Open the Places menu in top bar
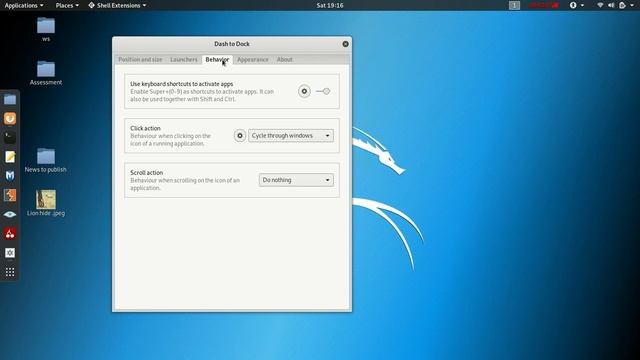 (67, 5)
